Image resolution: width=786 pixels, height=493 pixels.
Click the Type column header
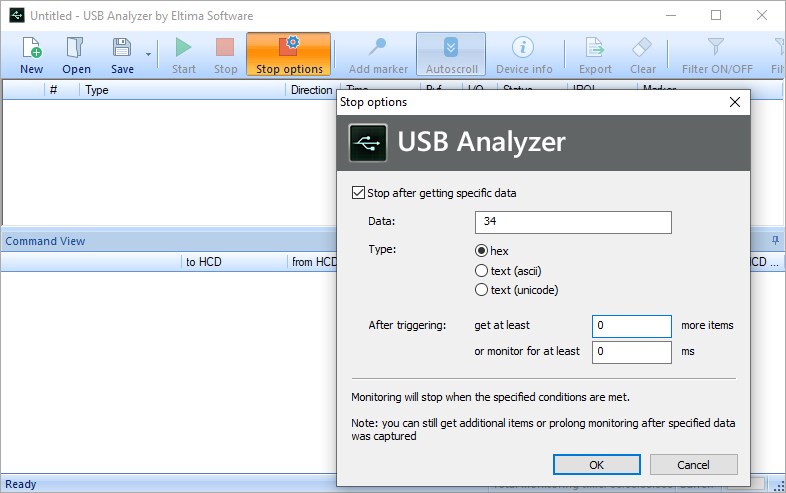182,90
